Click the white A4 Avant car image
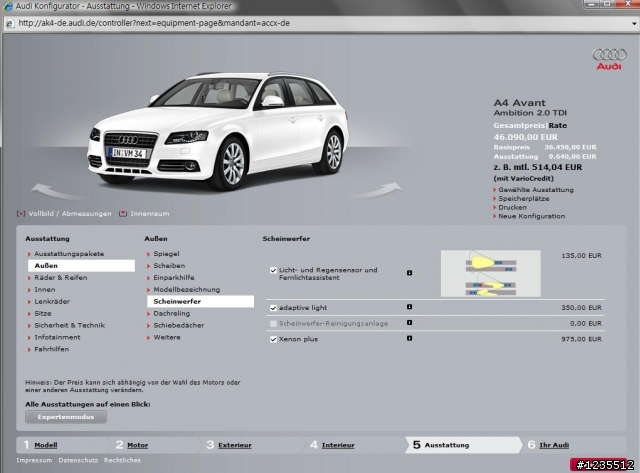Screen dimensions: 640x473 coord(218,130)
